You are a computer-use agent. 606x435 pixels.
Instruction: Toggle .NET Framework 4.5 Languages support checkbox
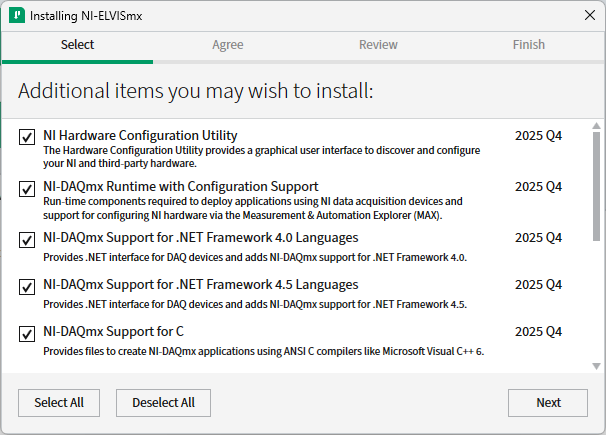coord(27,287)
